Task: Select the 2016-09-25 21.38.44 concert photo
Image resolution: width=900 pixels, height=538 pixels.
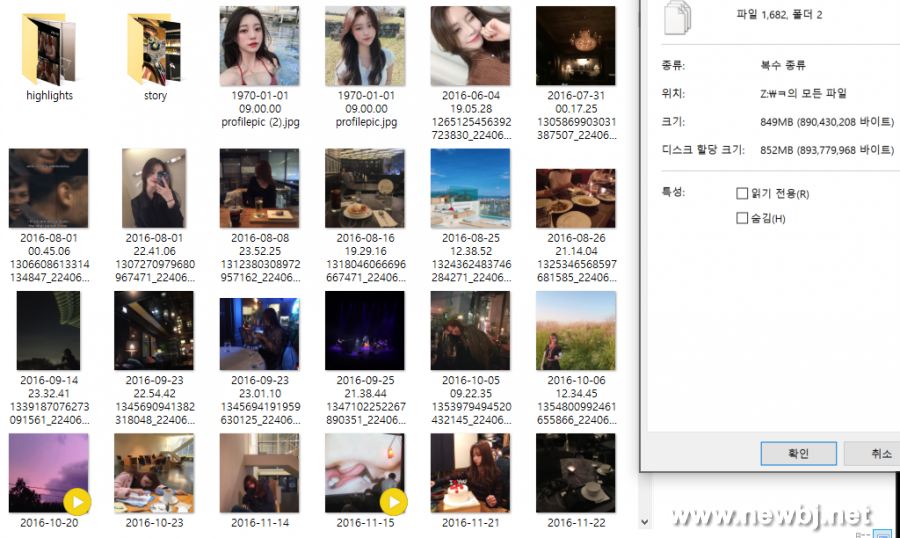Action: coord(365,331)
